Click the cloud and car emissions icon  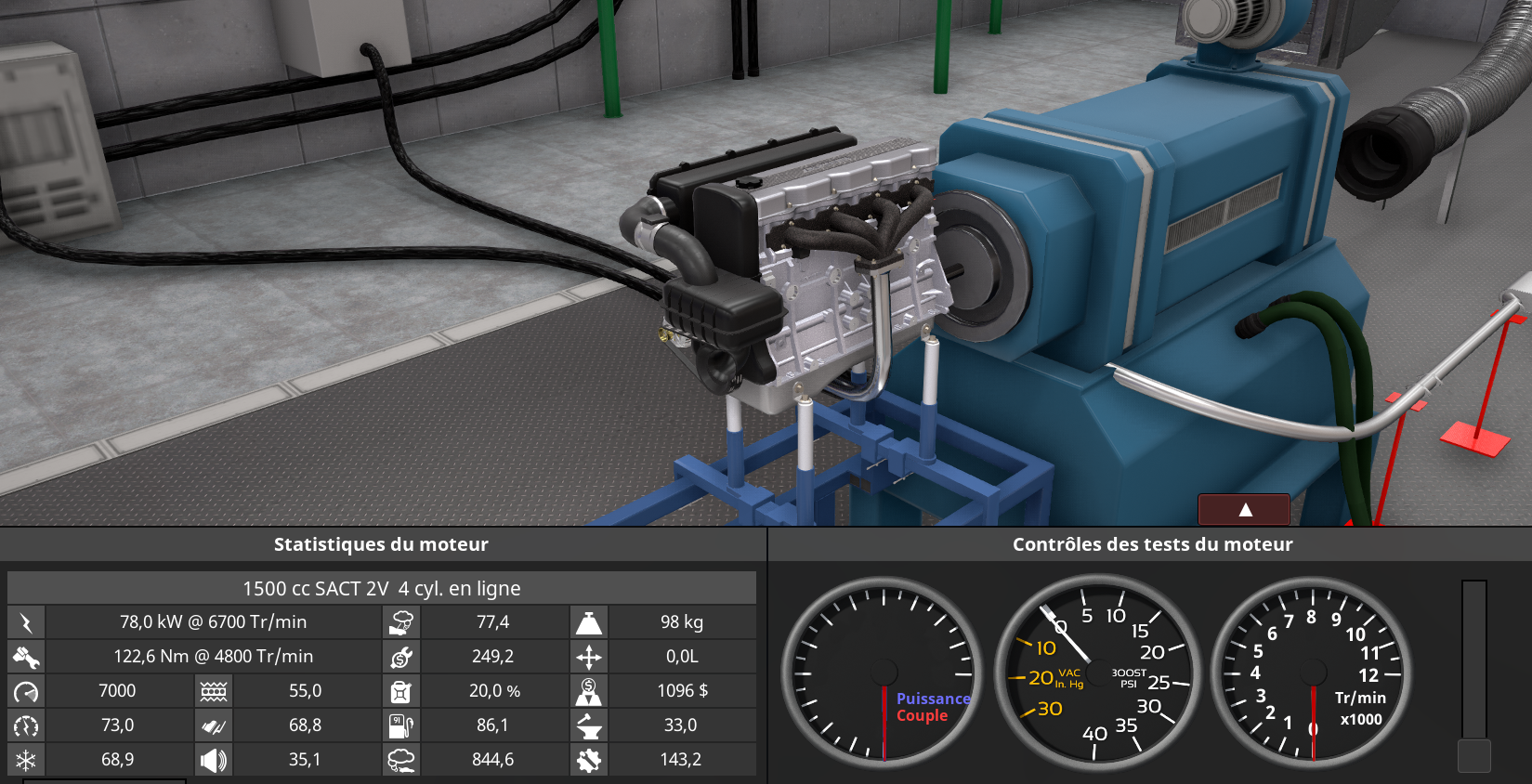tap(401, 760)
